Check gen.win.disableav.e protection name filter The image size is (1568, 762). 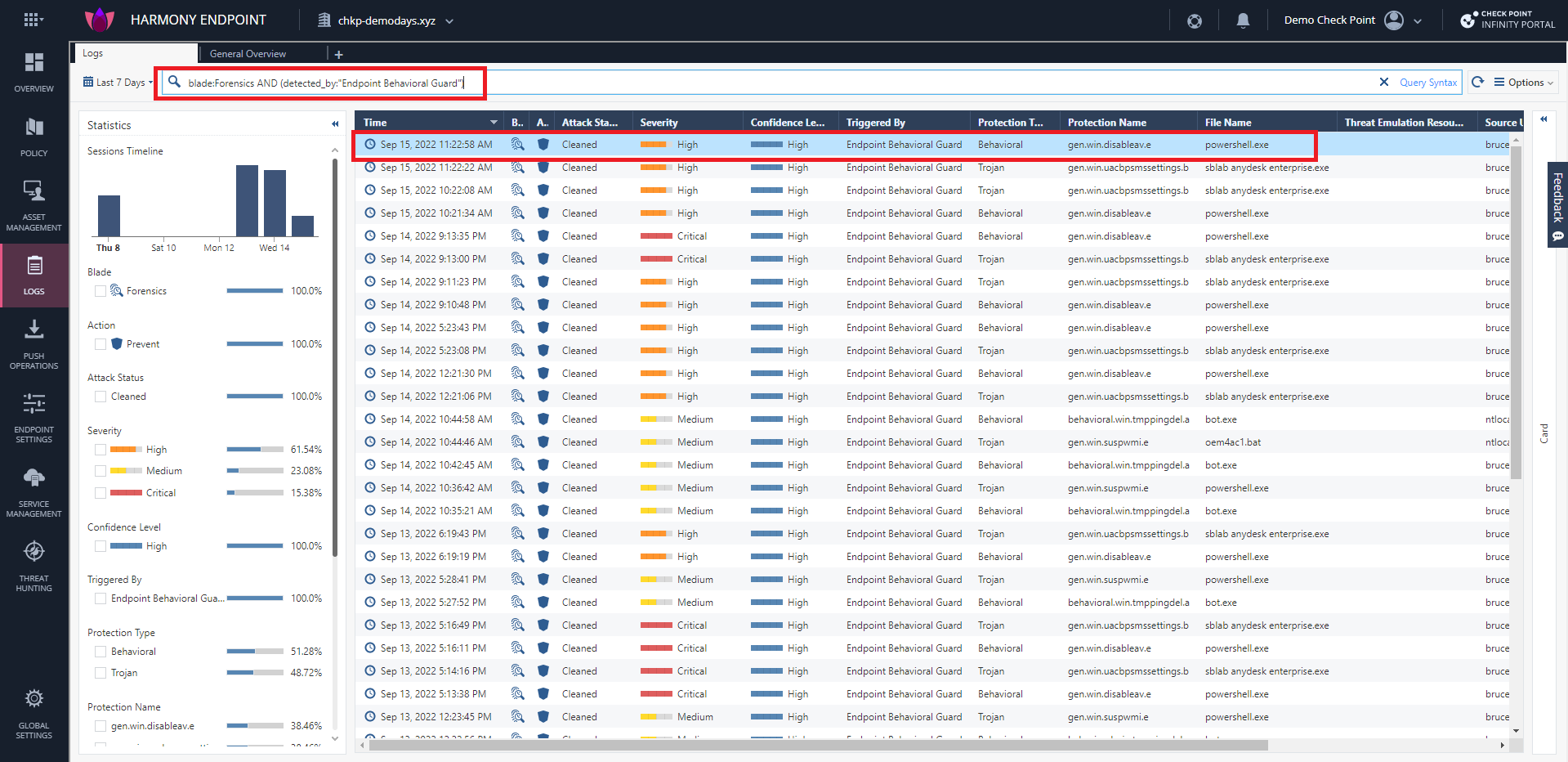101,726
